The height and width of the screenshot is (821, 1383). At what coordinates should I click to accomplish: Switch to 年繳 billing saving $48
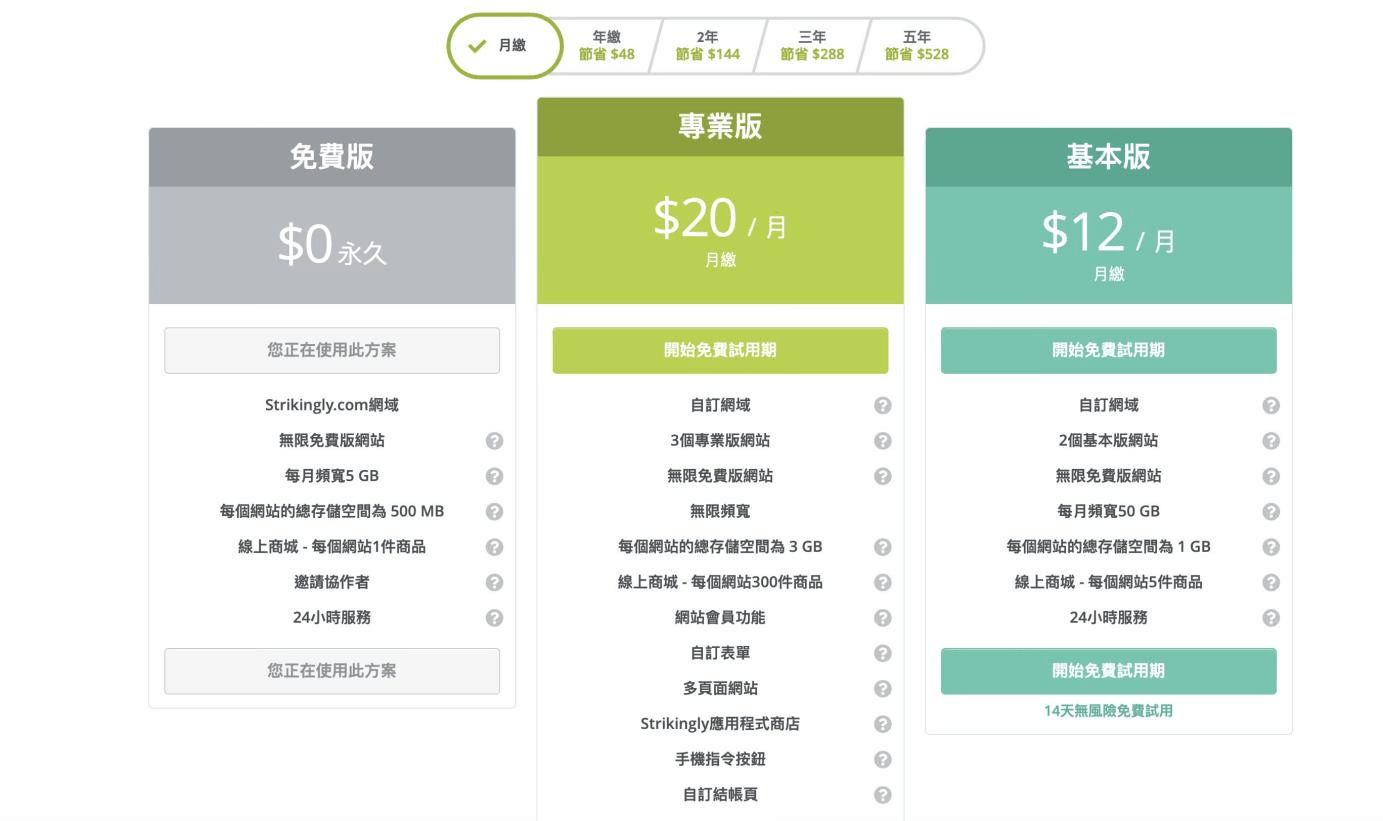tap(606, 46)
